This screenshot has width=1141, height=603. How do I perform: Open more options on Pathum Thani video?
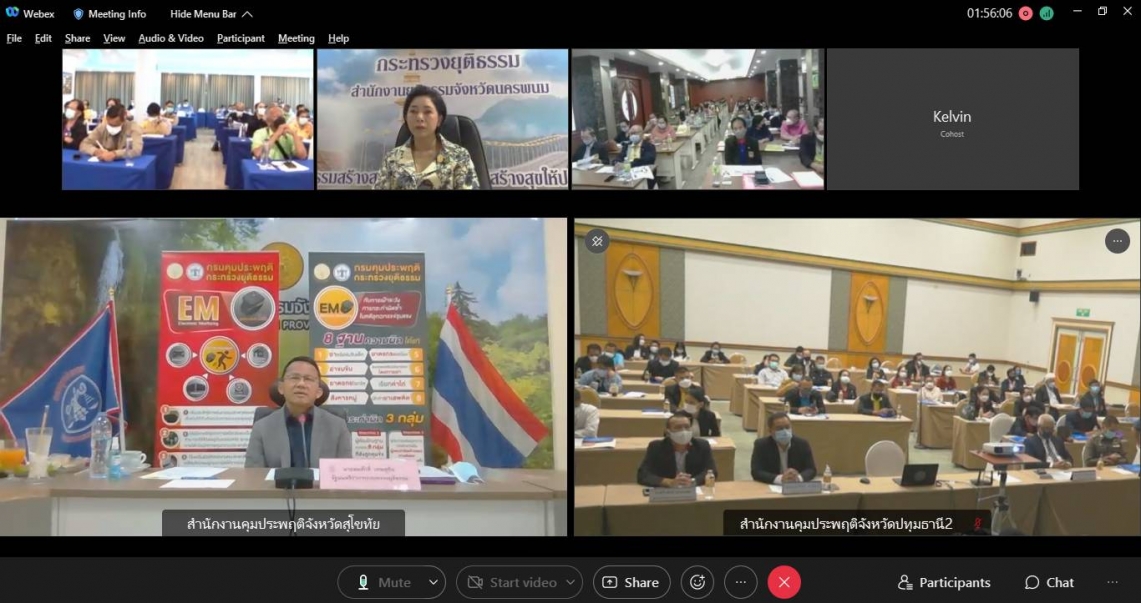[1117, 241]
